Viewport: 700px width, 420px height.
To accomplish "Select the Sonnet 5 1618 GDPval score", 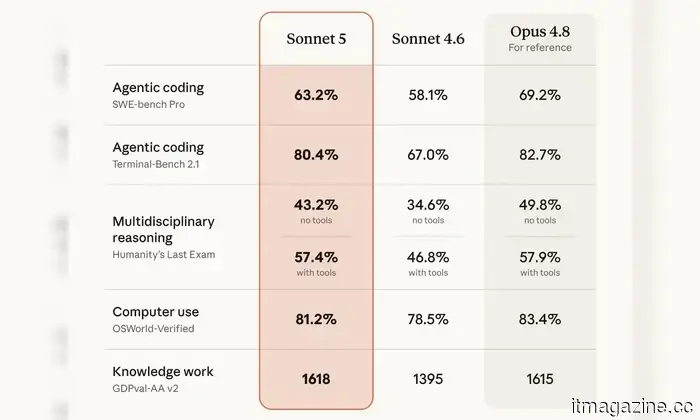I will tap(316, 379).
